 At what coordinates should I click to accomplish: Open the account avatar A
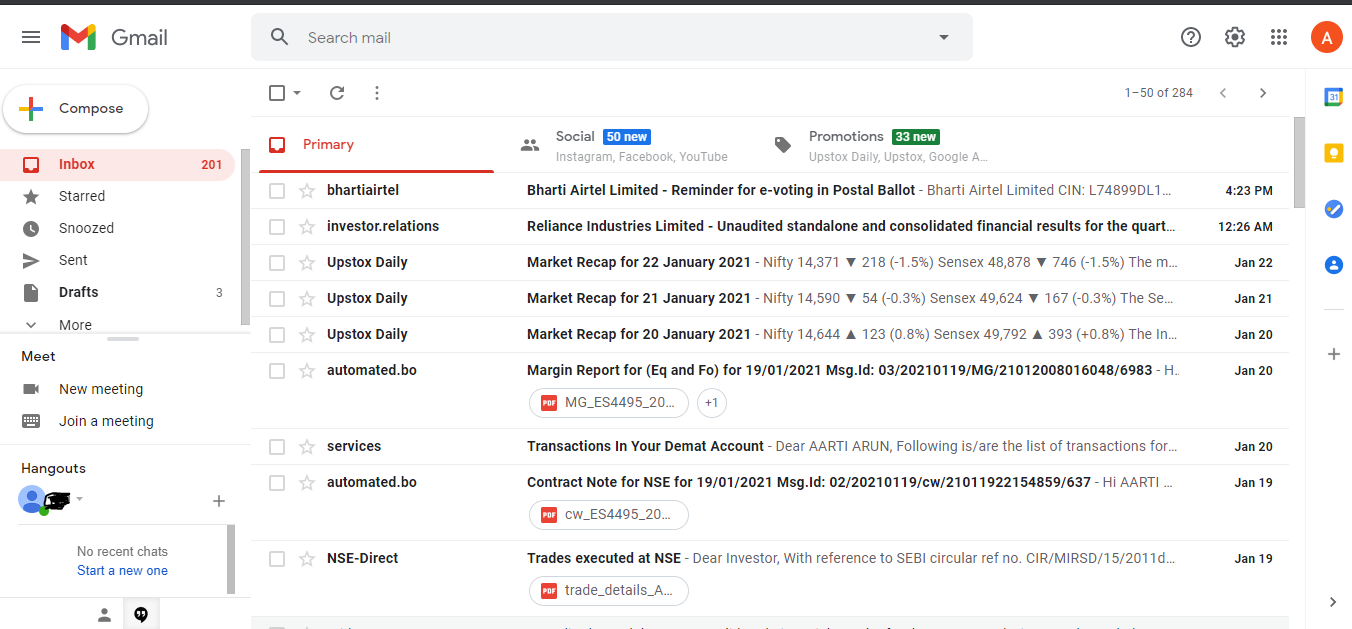point(1326,37)
